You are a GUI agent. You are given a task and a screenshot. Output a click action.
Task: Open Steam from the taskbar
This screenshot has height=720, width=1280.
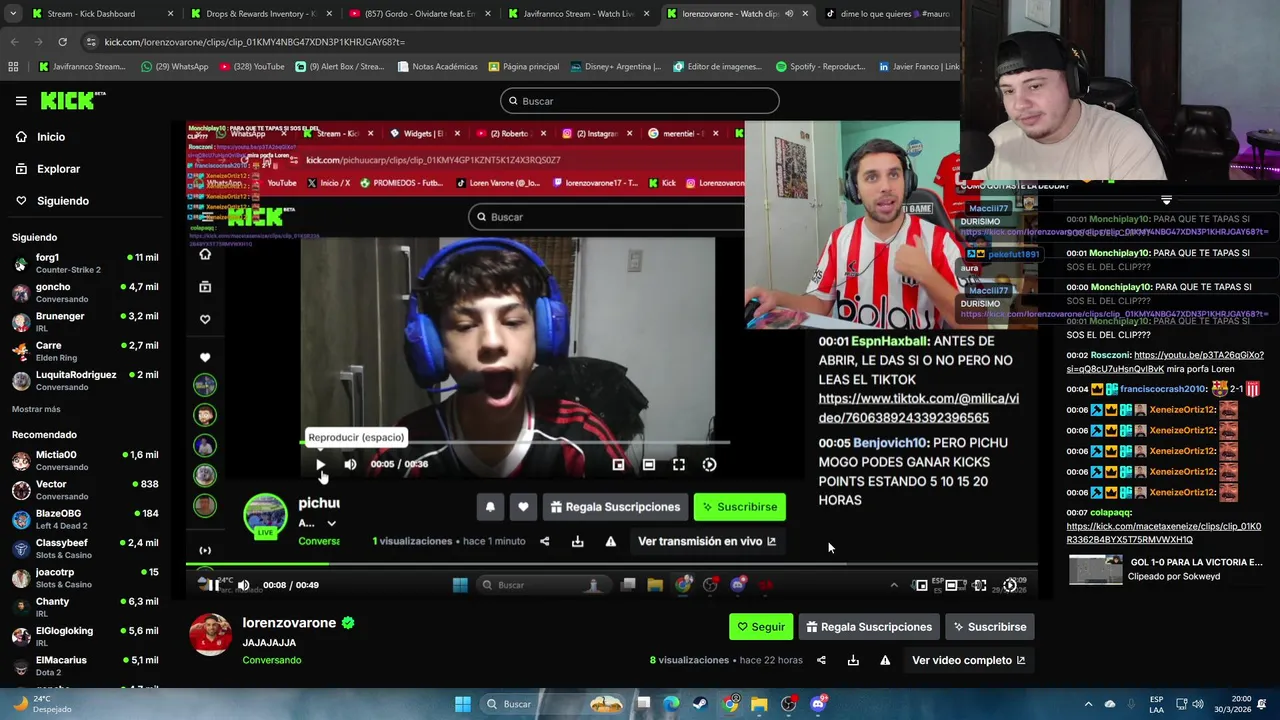tap(700, 704)
